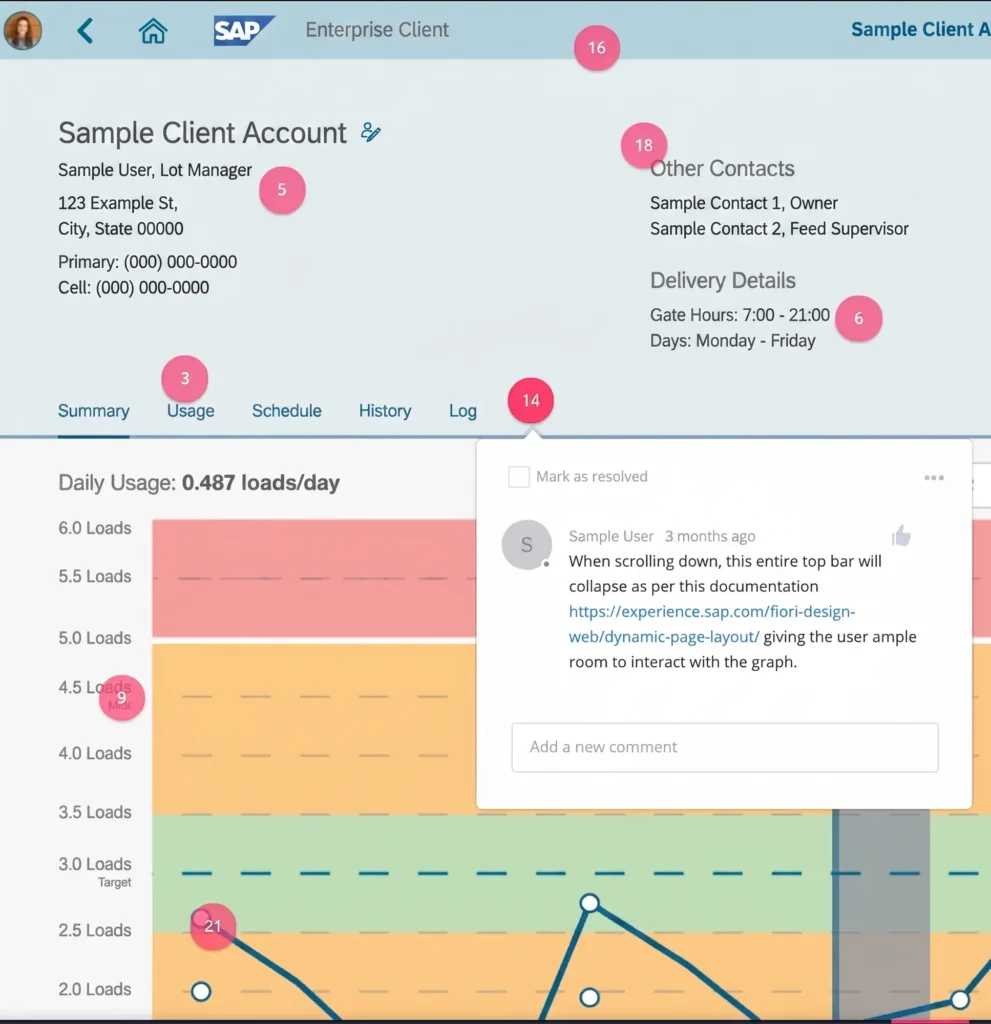Image resolution: width=991 pixels, height=1024 pixels.
Task: Click the '123 Example St,' address line
Action: pos(118,203)
